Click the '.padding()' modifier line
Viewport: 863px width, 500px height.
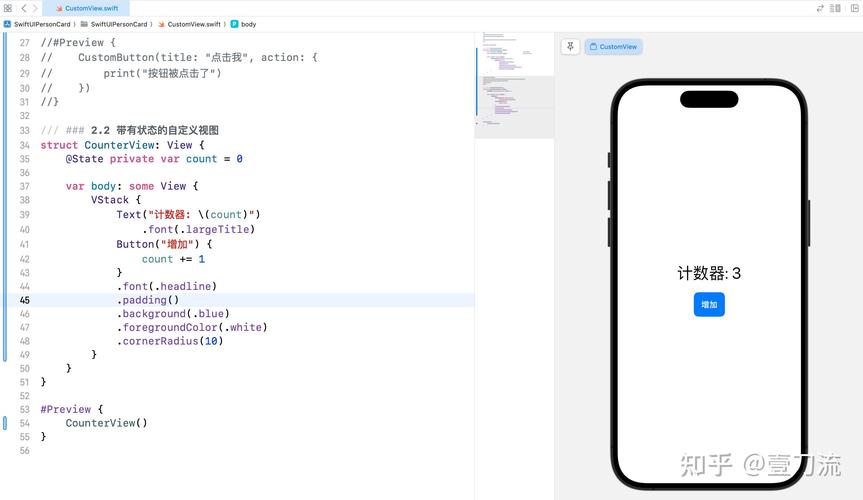[148, 300]
